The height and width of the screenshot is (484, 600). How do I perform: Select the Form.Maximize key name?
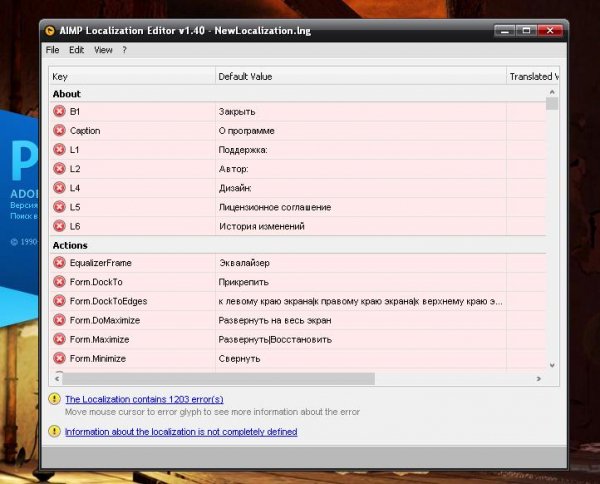pos(99,339)
